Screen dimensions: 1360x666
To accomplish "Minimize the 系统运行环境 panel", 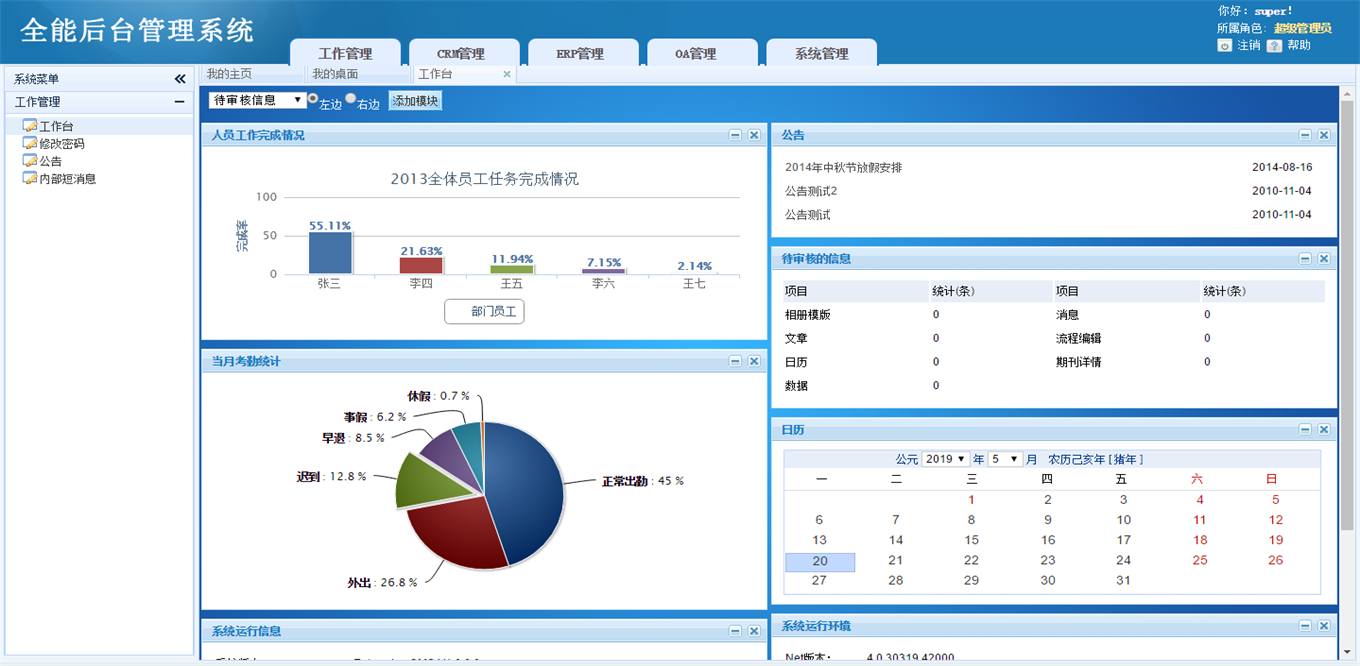I will pyautogui.click(x=1305, y=626).
